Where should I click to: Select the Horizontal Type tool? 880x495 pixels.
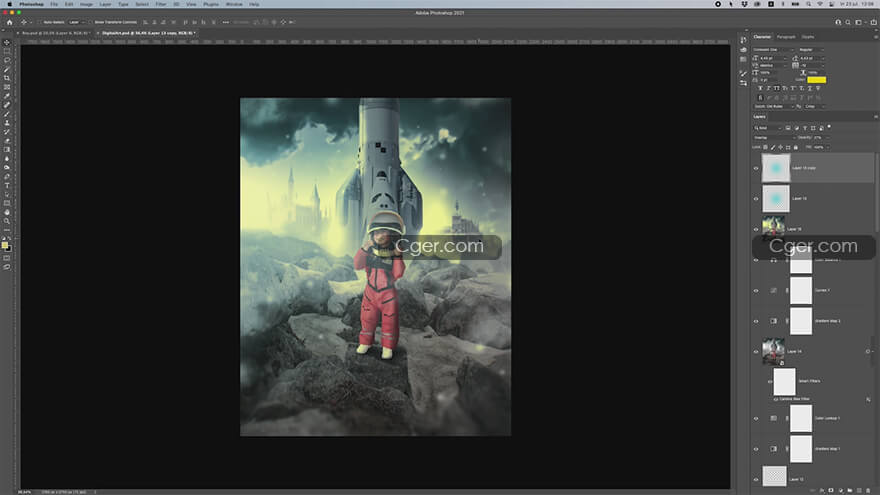(7, 186)
